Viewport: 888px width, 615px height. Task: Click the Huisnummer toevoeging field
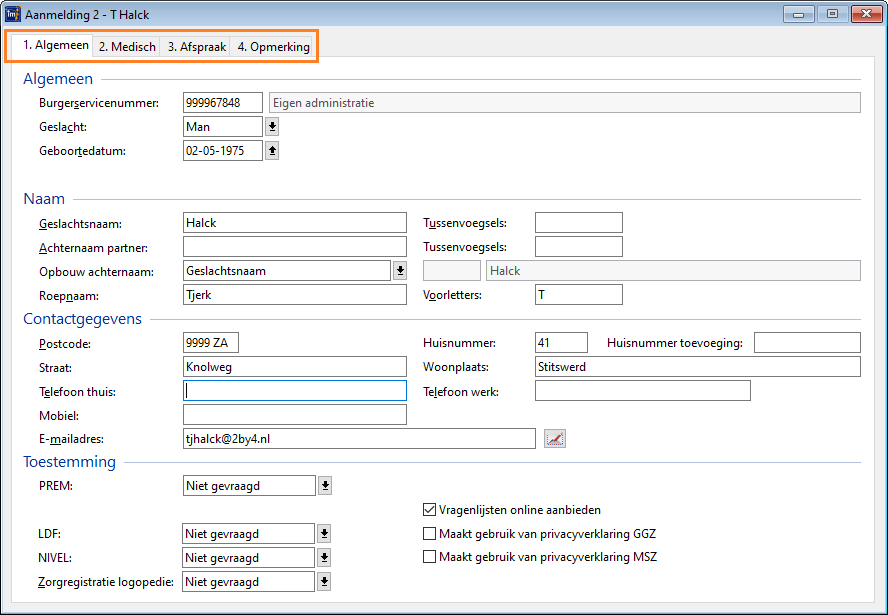pyautogui.click(x=806, y=343)
